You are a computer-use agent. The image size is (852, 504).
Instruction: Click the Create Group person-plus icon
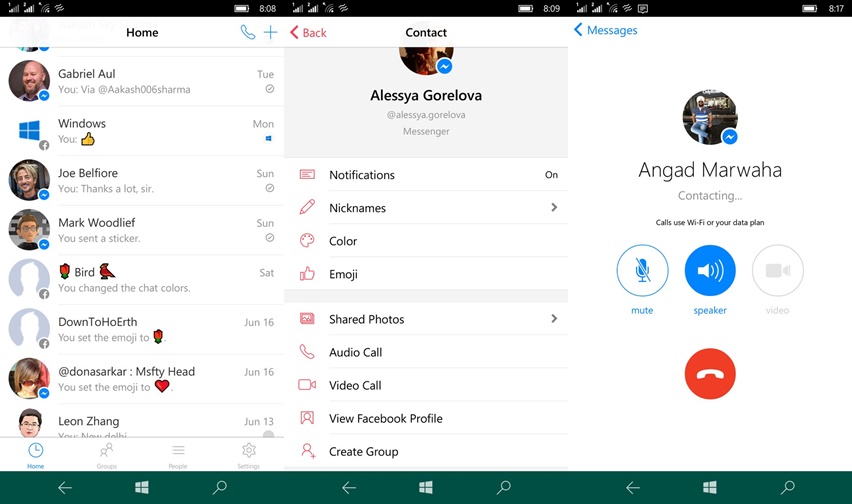(308, 451)
